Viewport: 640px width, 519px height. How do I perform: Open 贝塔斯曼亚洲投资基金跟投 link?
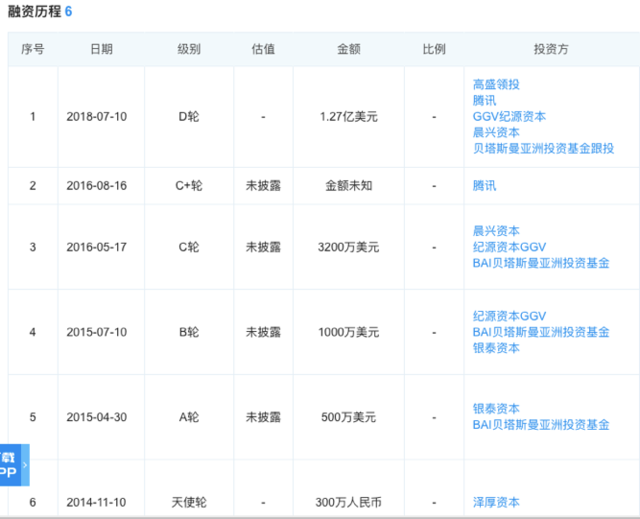pos(543,148)
